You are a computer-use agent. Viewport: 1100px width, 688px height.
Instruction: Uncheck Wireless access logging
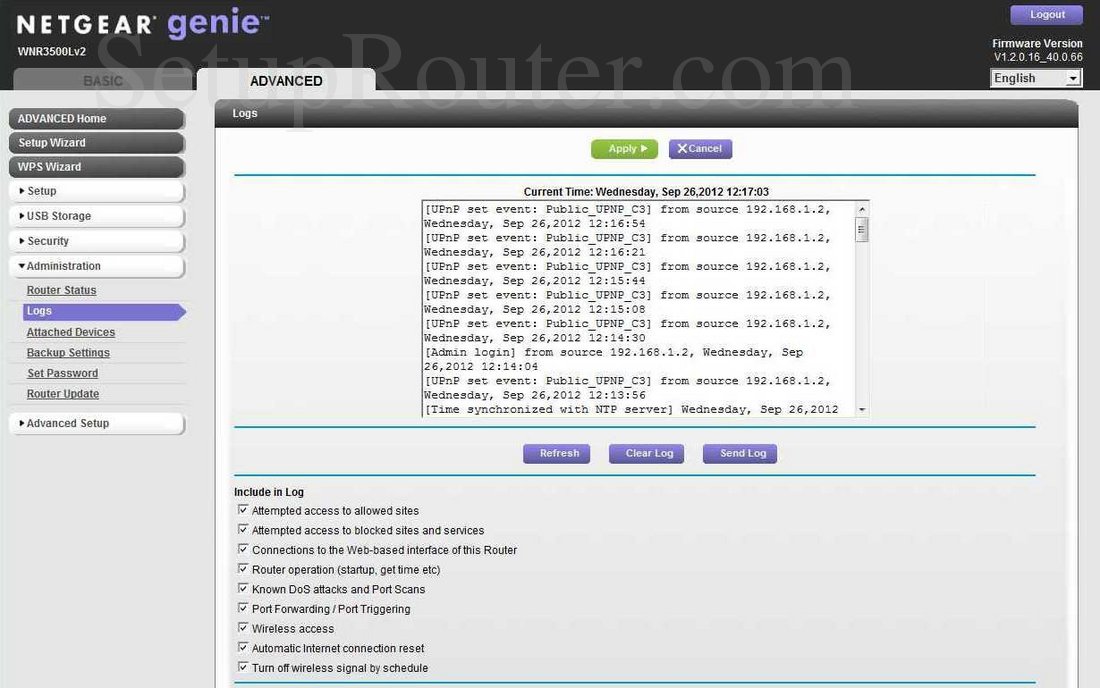tap(242, 627)
